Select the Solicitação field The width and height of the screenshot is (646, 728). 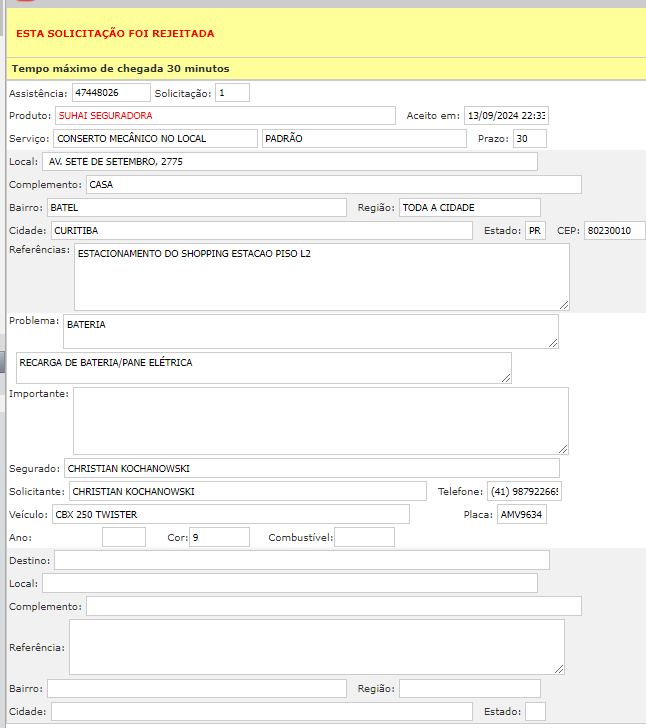coord(231,93)
